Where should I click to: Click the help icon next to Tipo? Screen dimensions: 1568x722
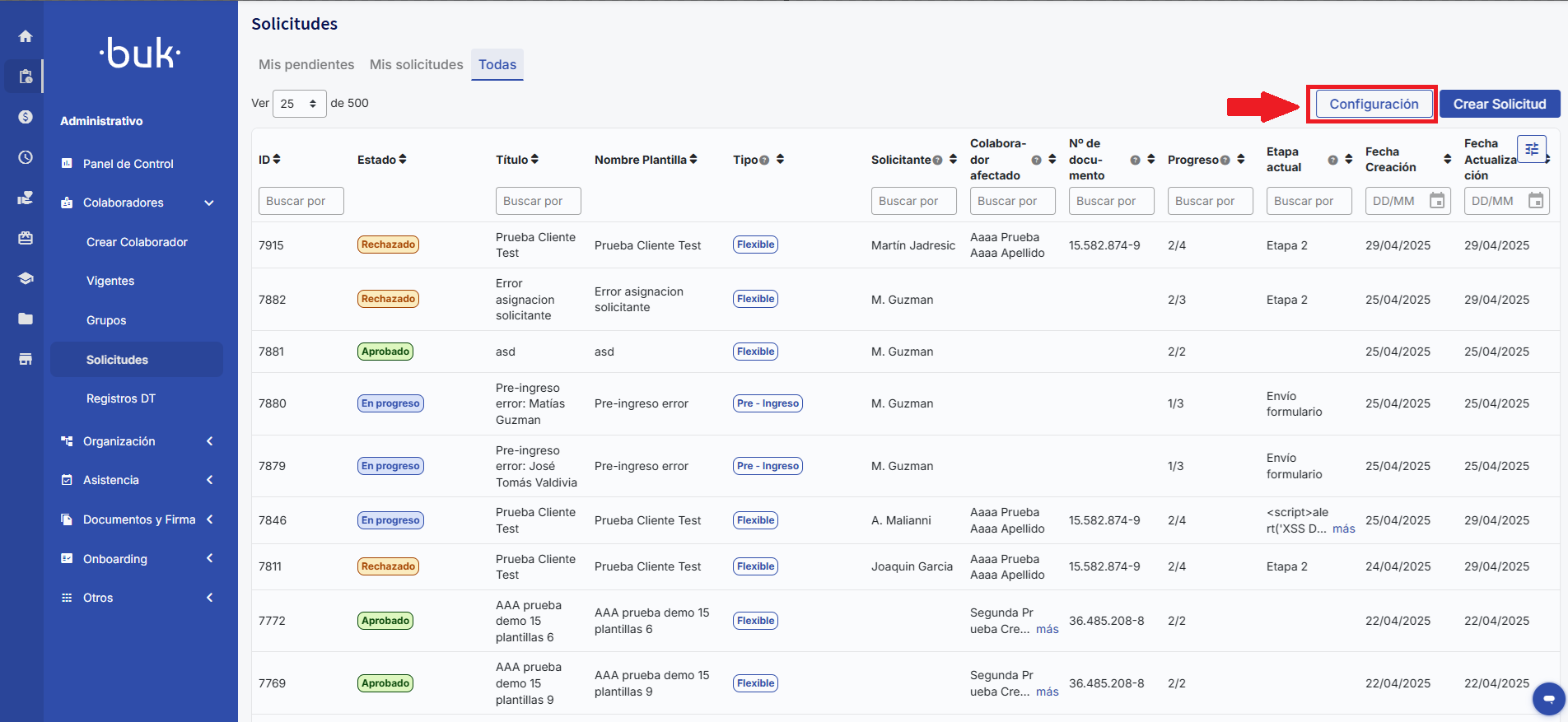[x=764, y=161]
